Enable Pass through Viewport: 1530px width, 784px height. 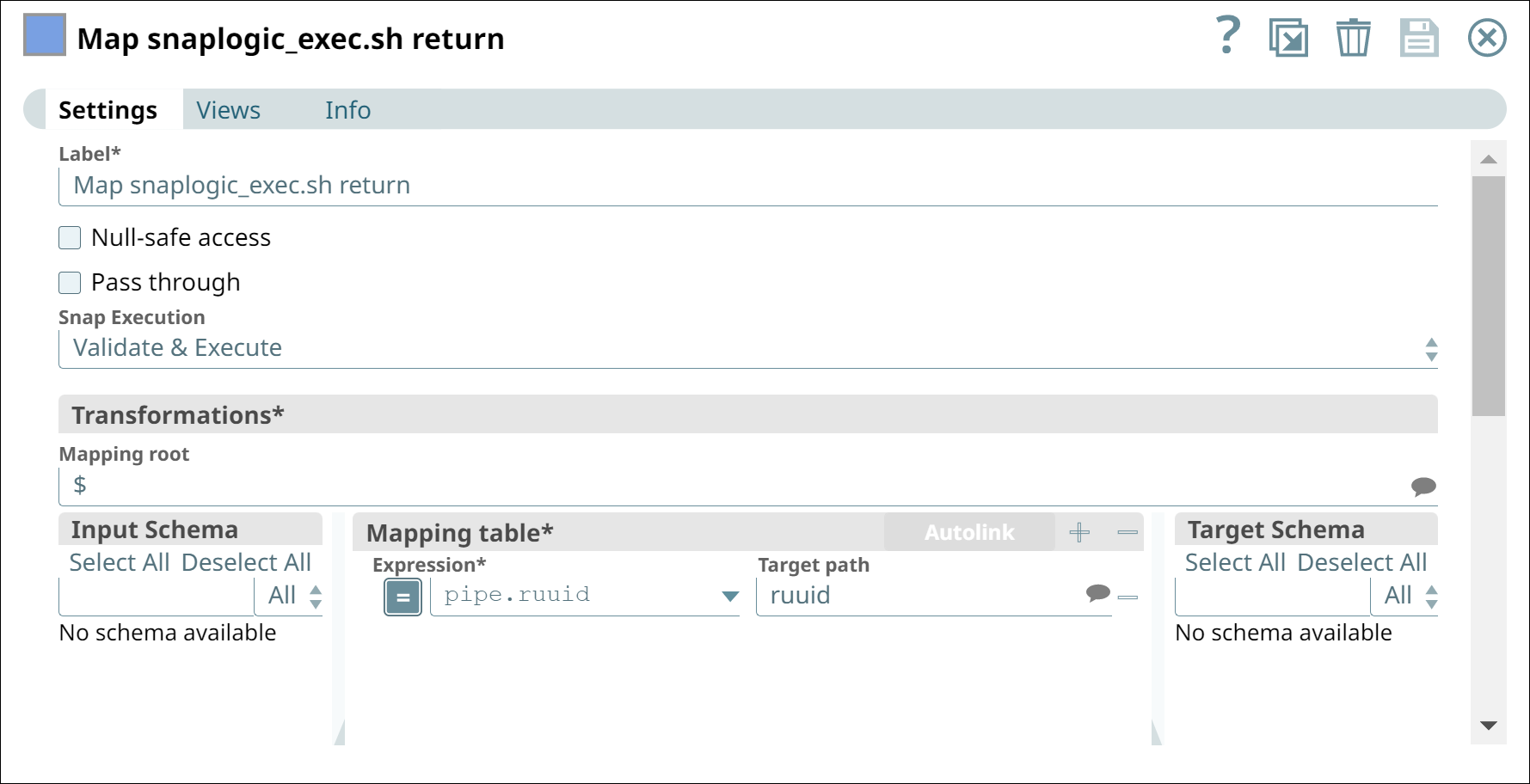69,282
